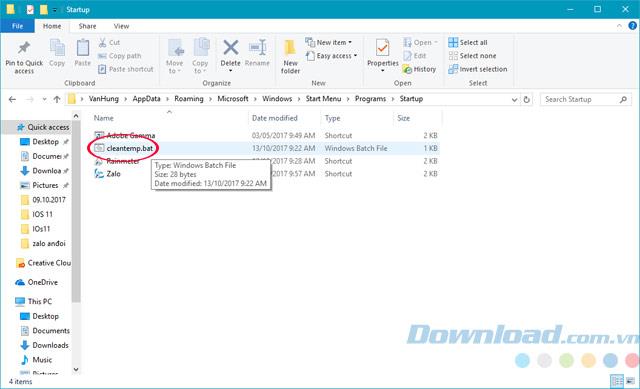The height and width of the screenshot is (389, 640).
Task: Click the Delete icon in Organize group
Action: [x=231, y=48]
